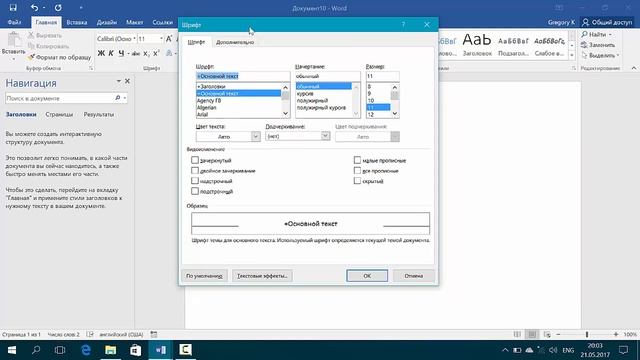Click the Redo icon in quick access
This screenshot has height=360, width=640.
pyautogui.click(x=58, y=7)
